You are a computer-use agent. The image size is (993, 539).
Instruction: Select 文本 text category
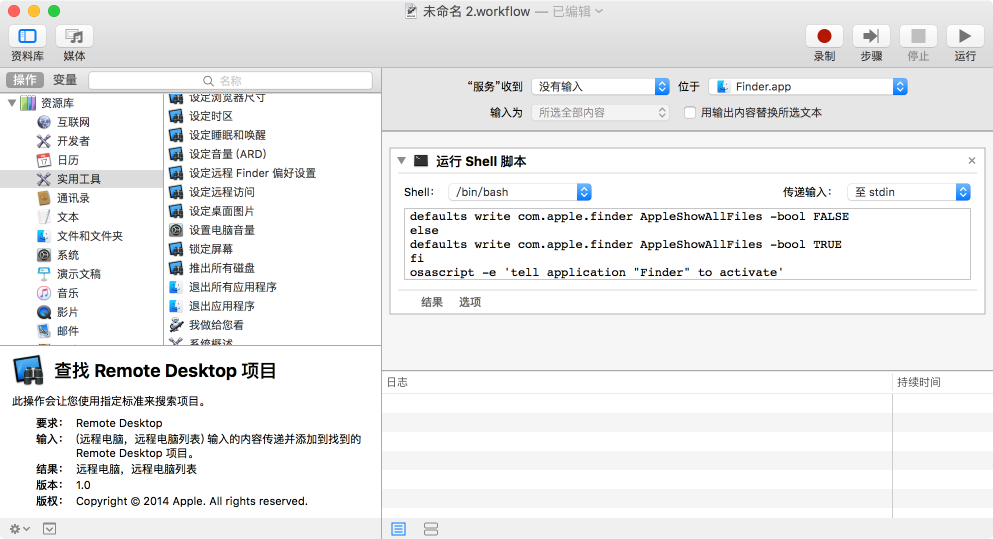tap(68, 217)
